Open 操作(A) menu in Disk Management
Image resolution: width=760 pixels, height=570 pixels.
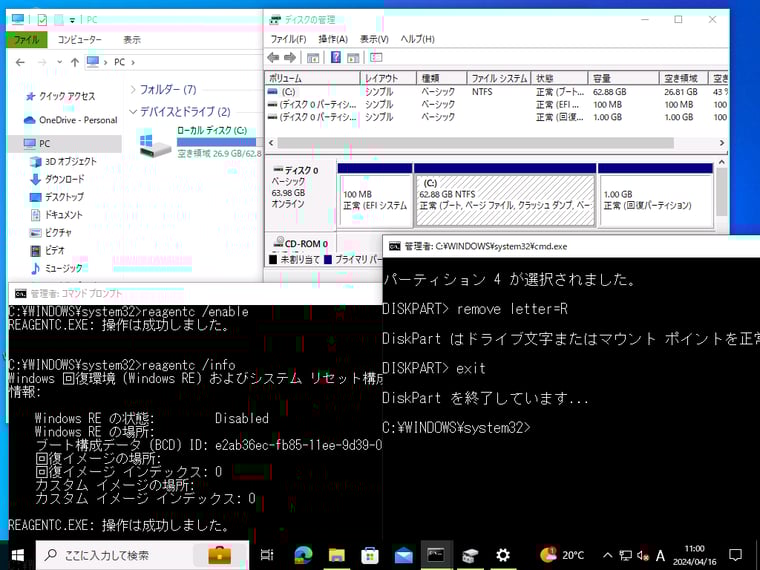pyautogui.click(x=332, y=39)
